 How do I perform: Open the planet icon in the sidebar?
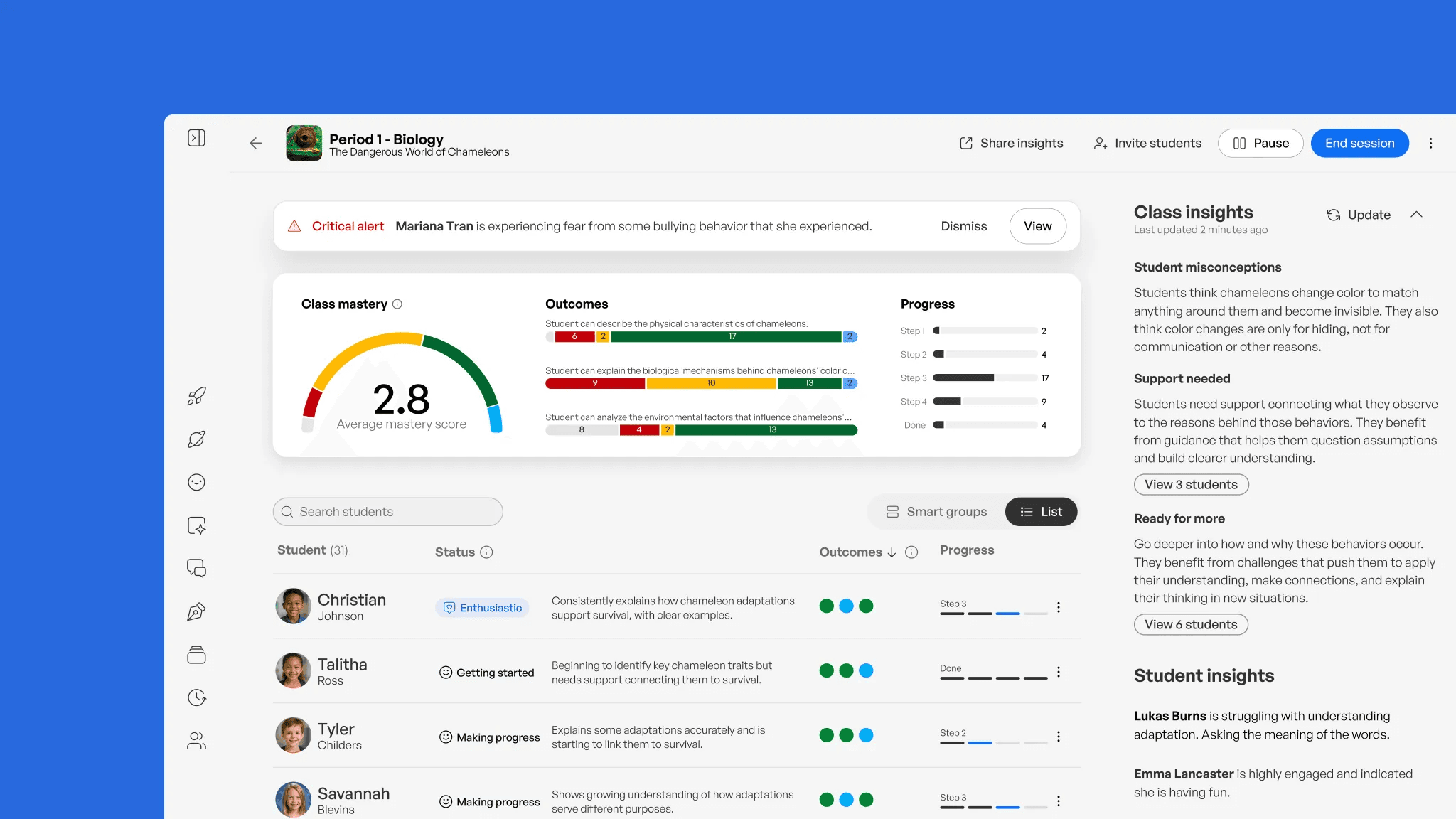[x=197, y=439]
